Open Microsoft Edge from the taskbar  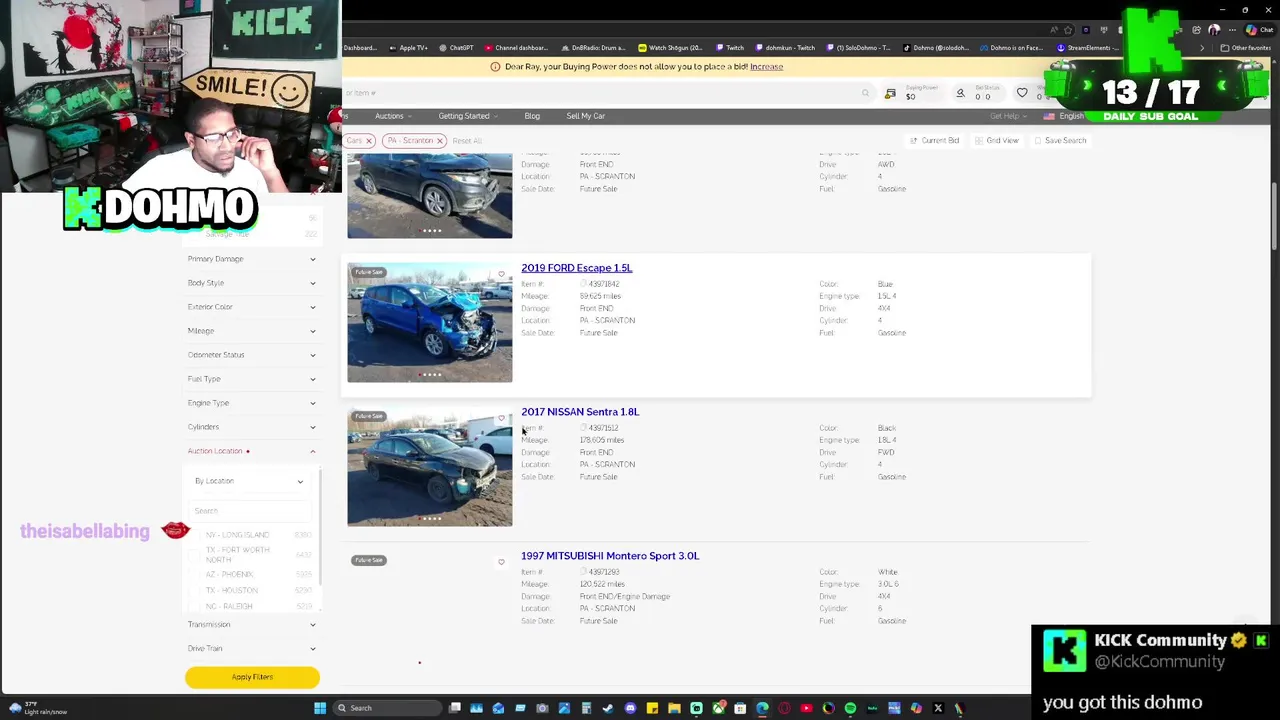pyautogui.click(x=762, y=708)
